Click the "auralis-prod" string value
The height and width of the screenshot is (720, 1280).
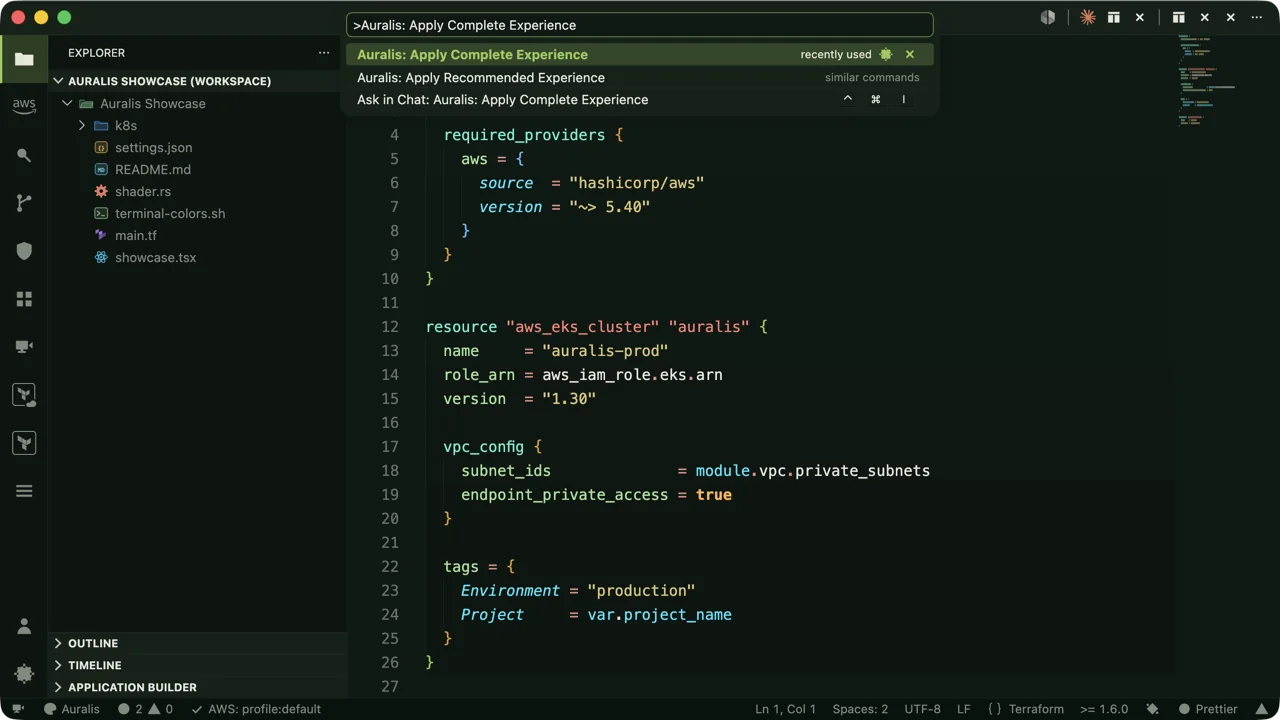click(x=605, y=351)
